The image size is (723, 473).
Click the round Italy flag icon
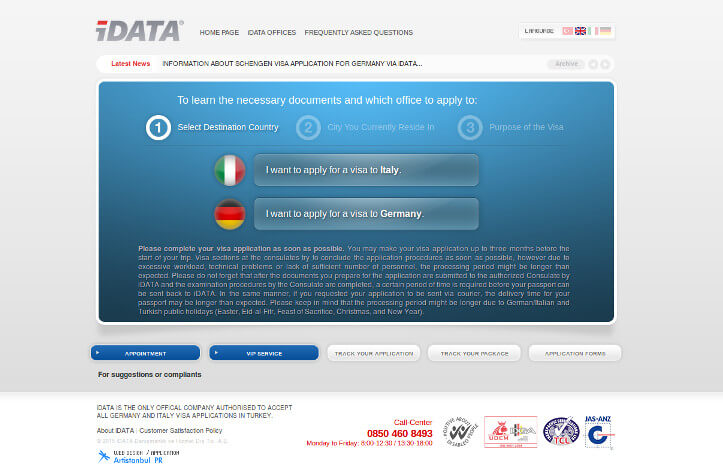230,170
